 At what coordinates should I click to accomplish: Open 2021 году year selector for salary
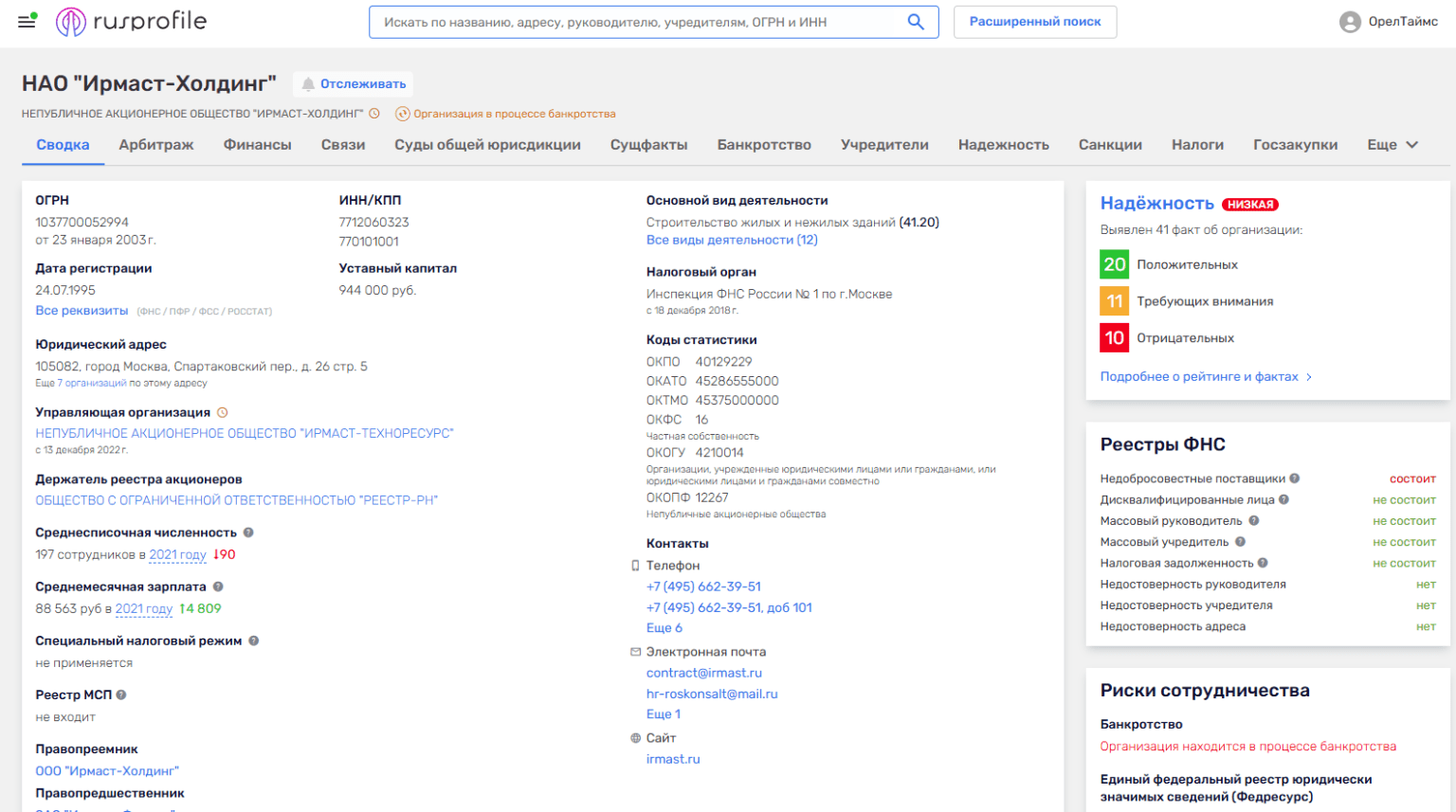click(x=144, y=609)
